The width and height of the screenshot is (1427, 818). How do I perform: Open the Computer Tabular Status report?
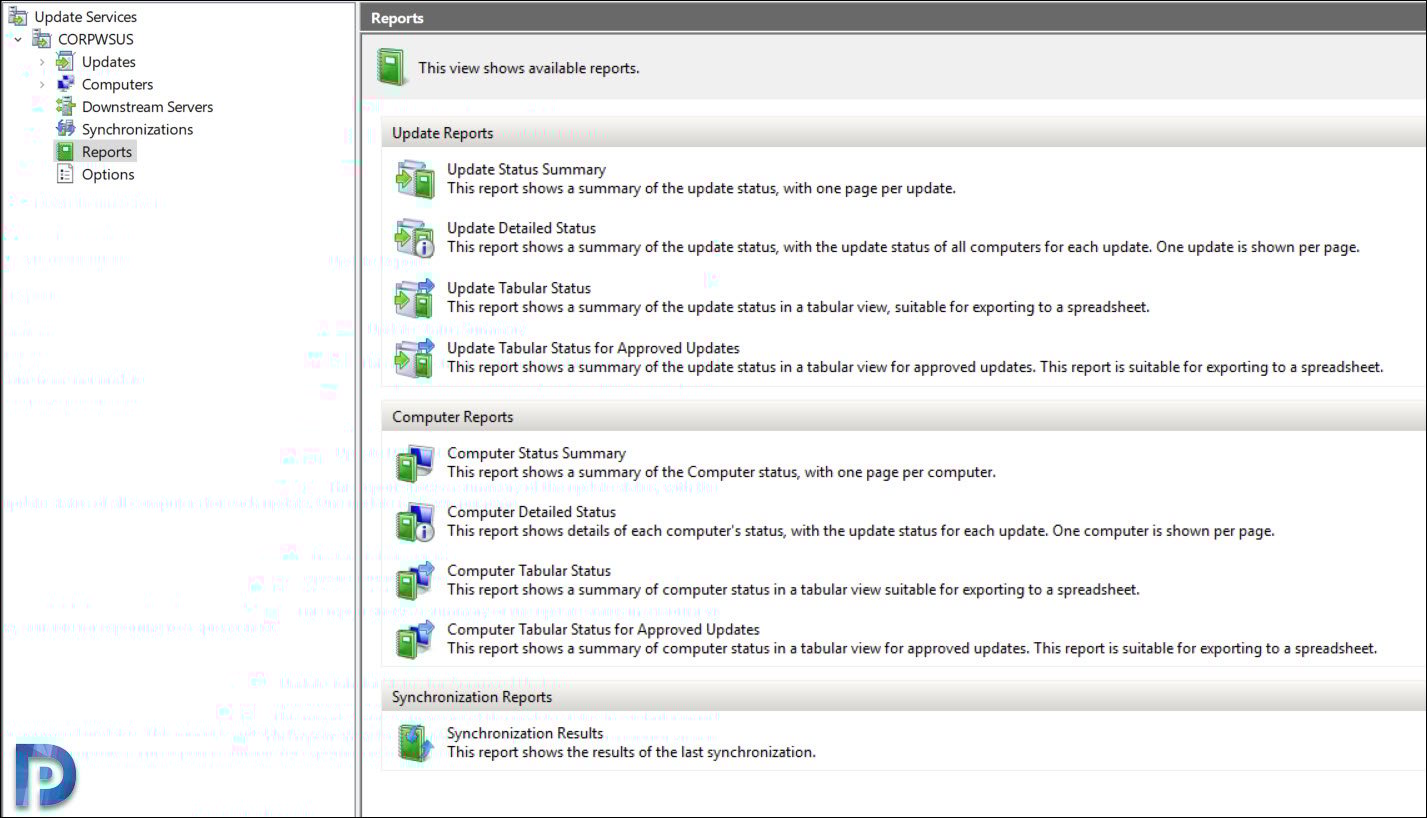coord(529,571)
